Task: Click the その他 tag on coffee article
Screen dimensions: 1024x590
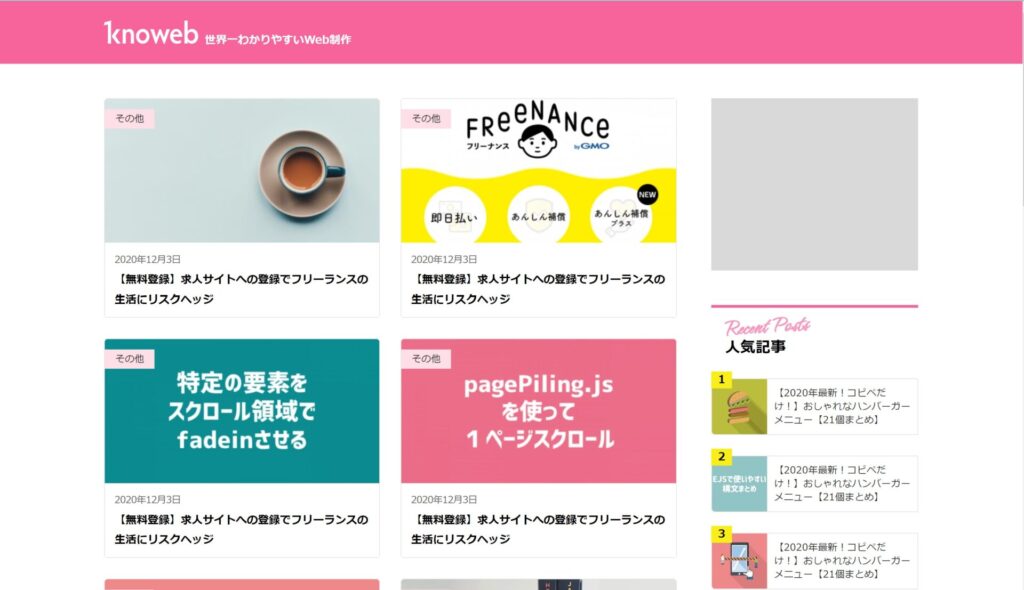Action: [129, 118]
